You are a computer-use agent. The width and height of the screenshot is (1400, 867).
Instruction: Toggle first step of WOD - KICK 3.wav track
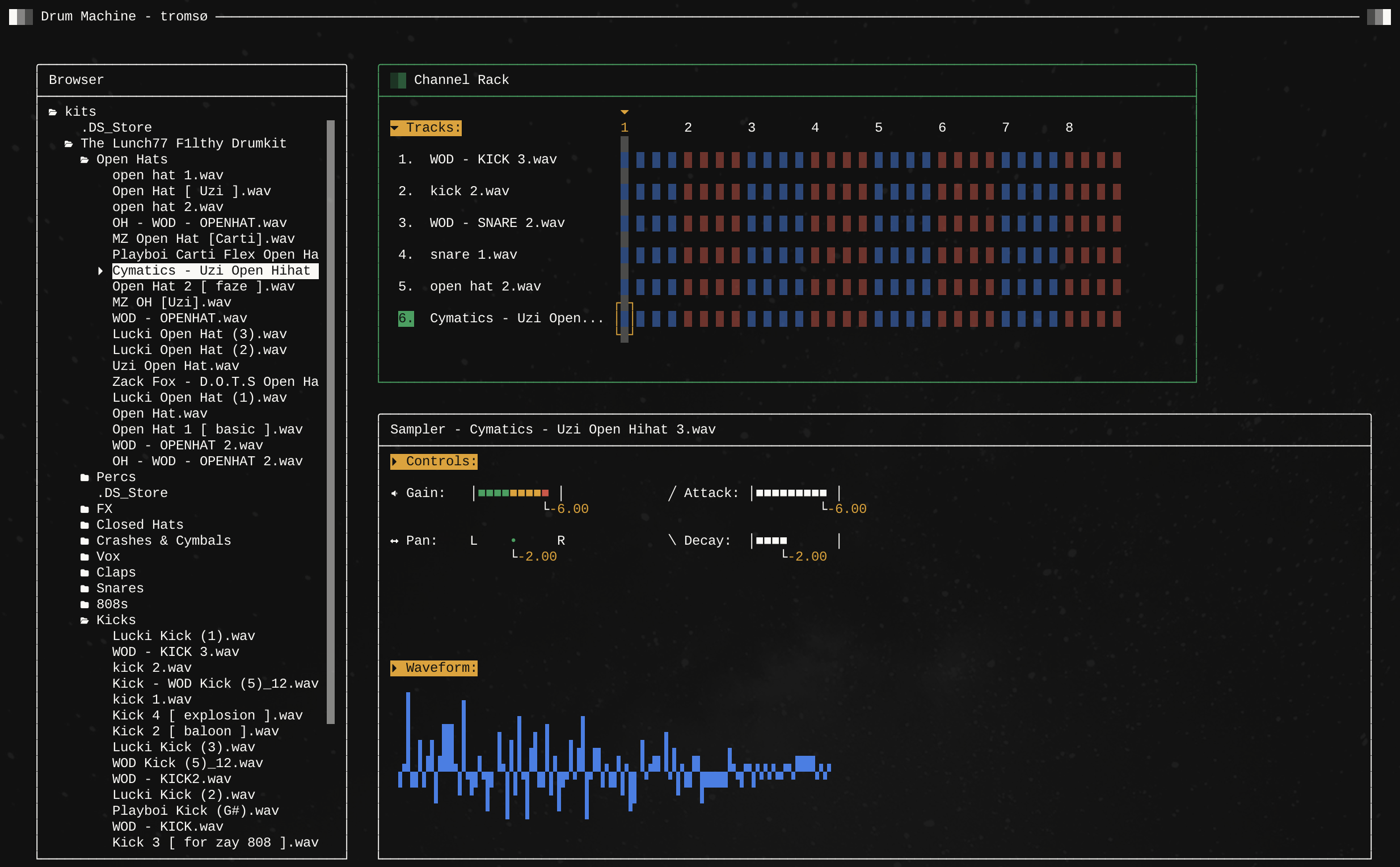(x=625, y=159)
